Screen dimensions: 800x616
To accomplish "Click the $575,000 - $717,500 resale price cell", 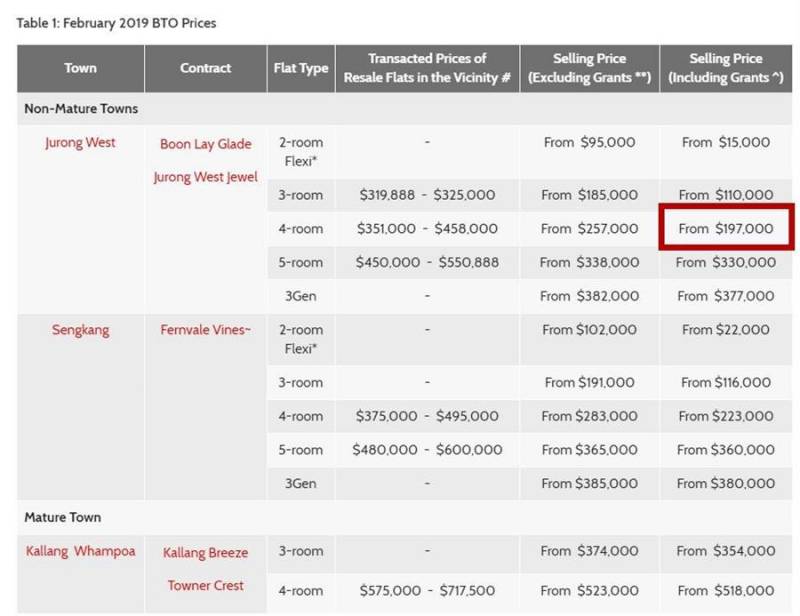I will pos(427,592).
